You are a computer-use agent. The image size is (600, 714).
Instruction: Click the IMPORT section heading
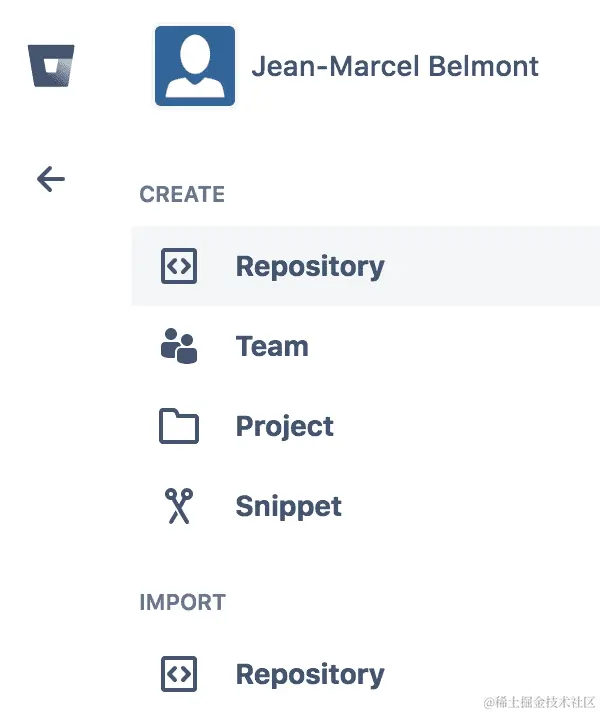[x=183, y=602]
